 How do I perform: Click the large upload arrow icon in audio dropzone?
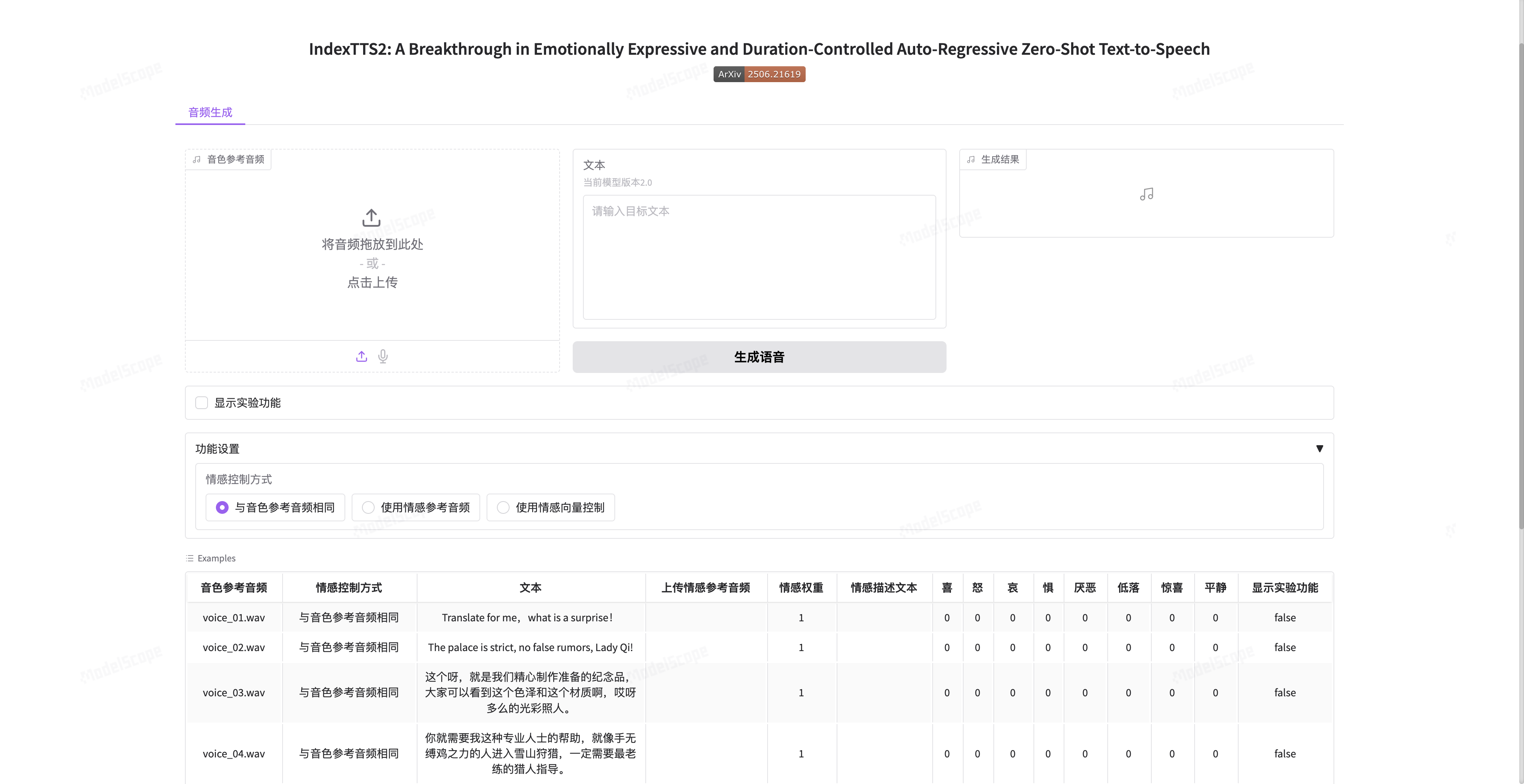point(371,217)
